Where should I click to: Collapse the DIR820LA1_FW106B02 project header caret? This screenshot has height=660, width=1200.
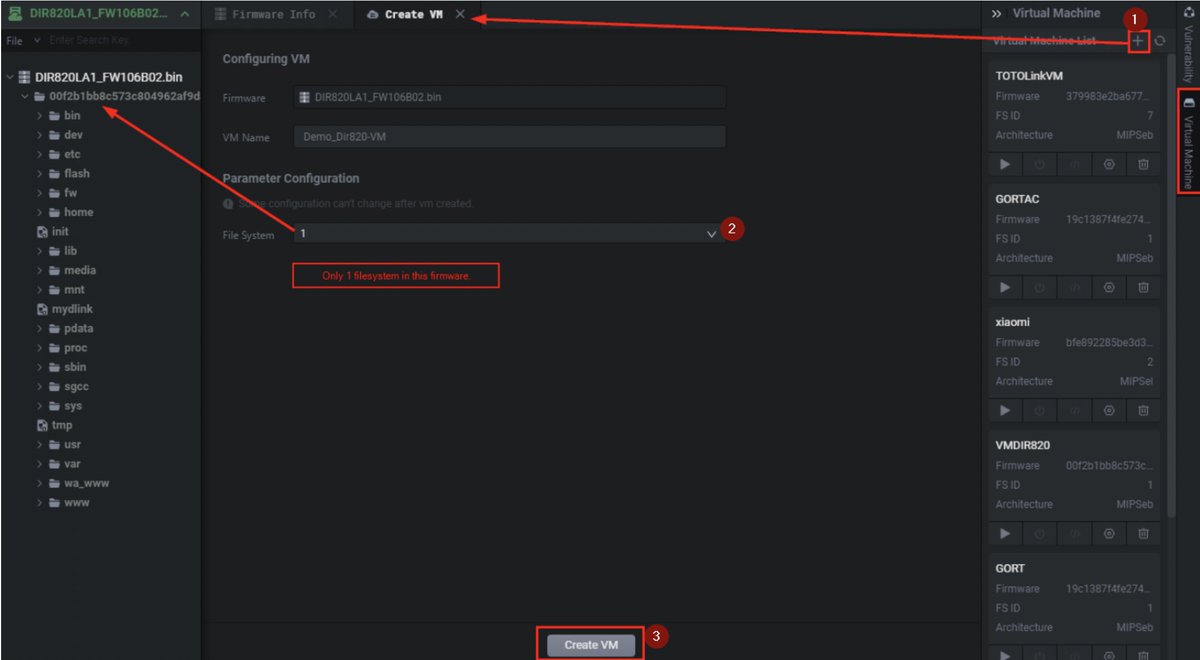(185, 14)
